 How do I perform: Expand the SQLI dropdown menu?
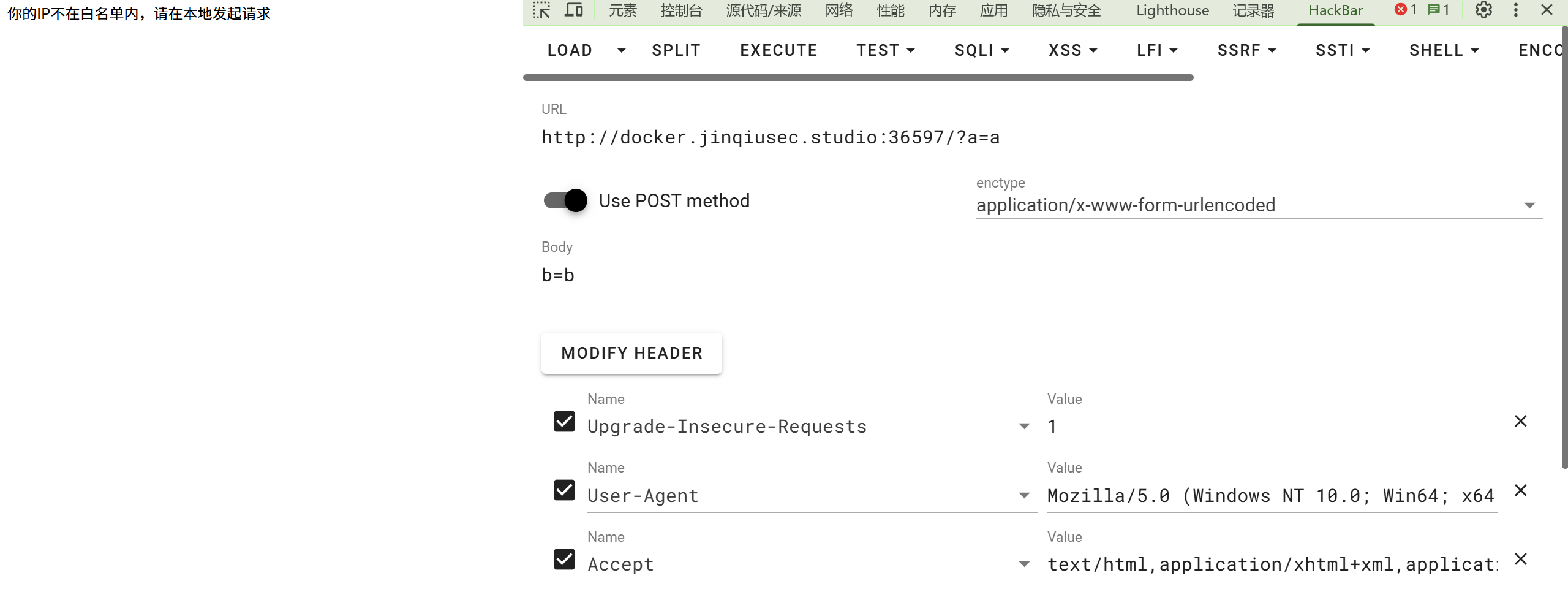(981, 50)
